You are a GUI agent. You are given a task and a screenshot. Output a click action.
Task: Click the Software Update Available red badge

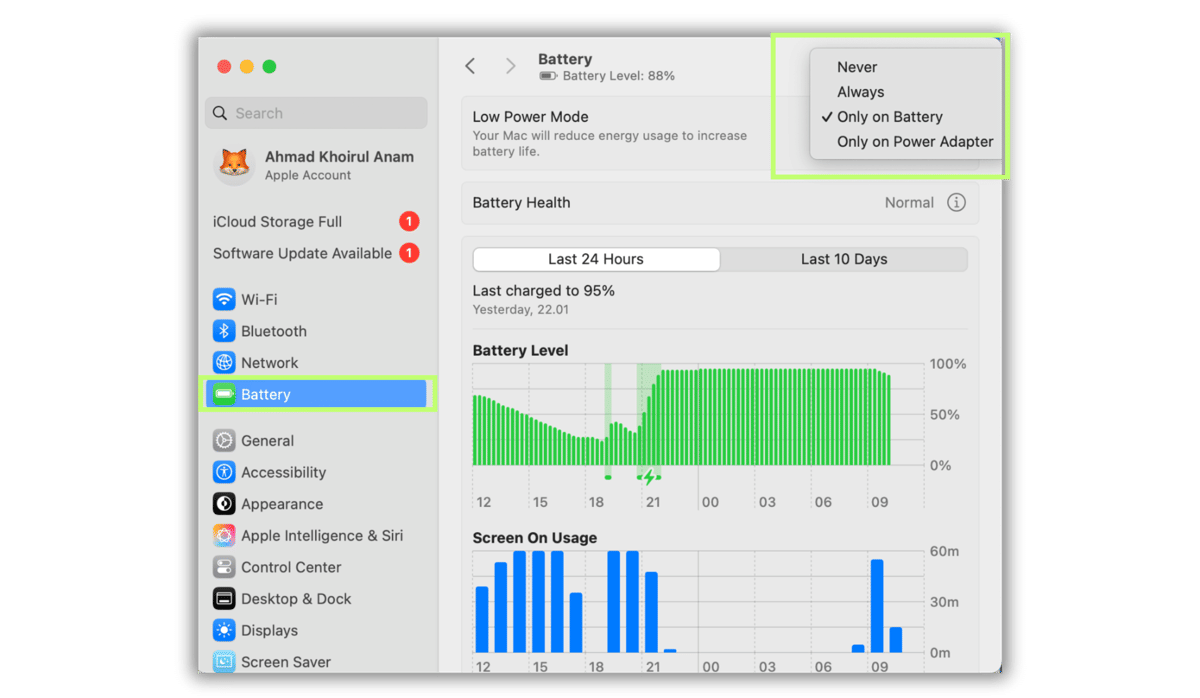(x=409, y=253)
